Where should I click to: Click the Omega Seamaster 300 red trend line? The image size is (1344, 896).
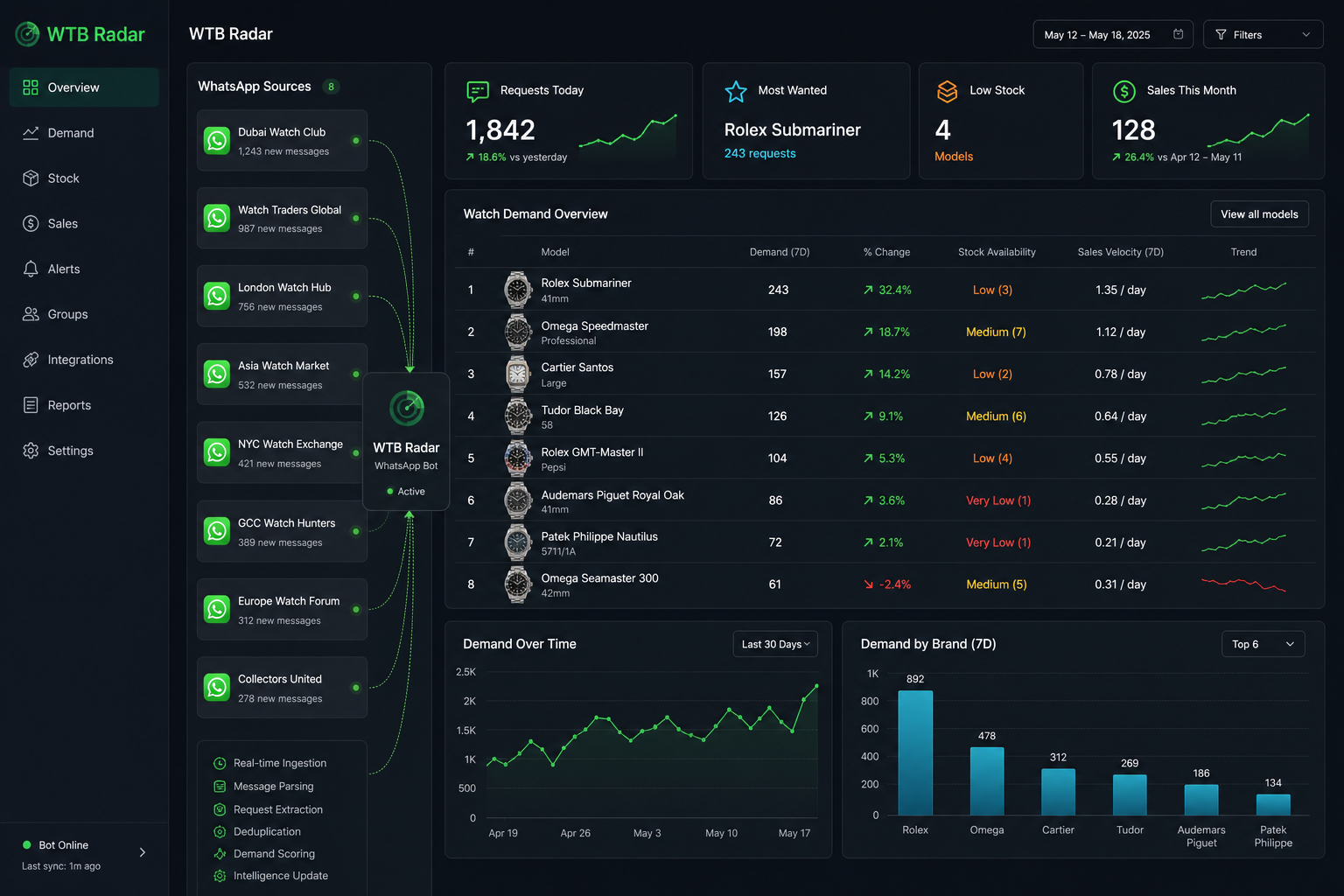(1243, 584)
